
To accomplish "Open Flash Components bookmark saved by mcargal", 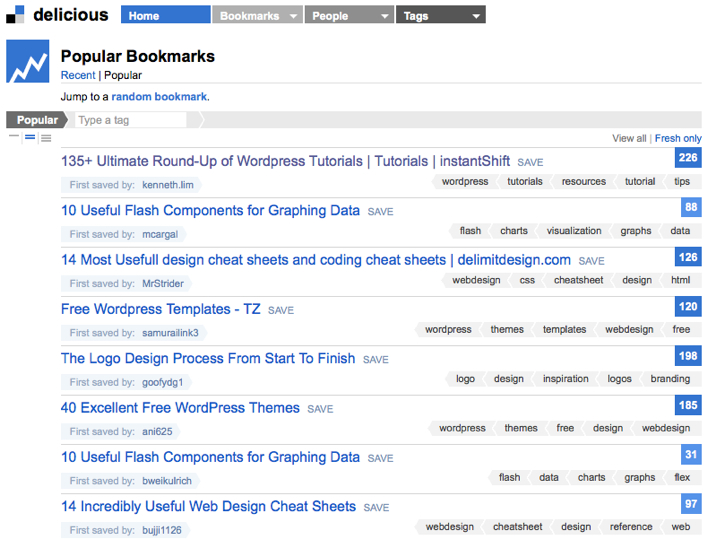I will [210, 210].
